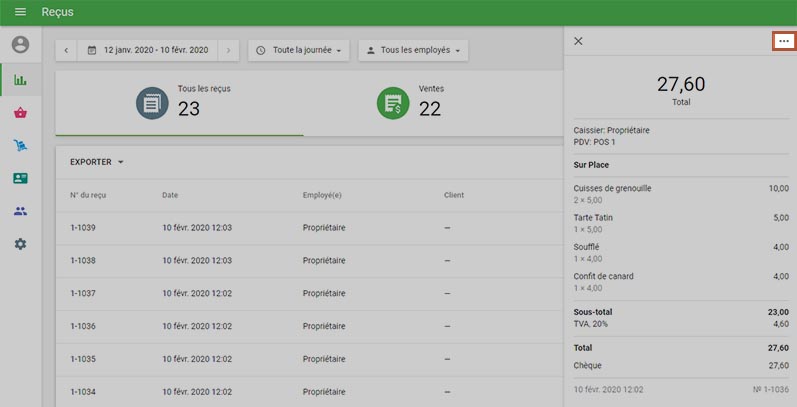Open the Settings gear icon
This screenshot has height=407, width=797.
tap(20, 244)
